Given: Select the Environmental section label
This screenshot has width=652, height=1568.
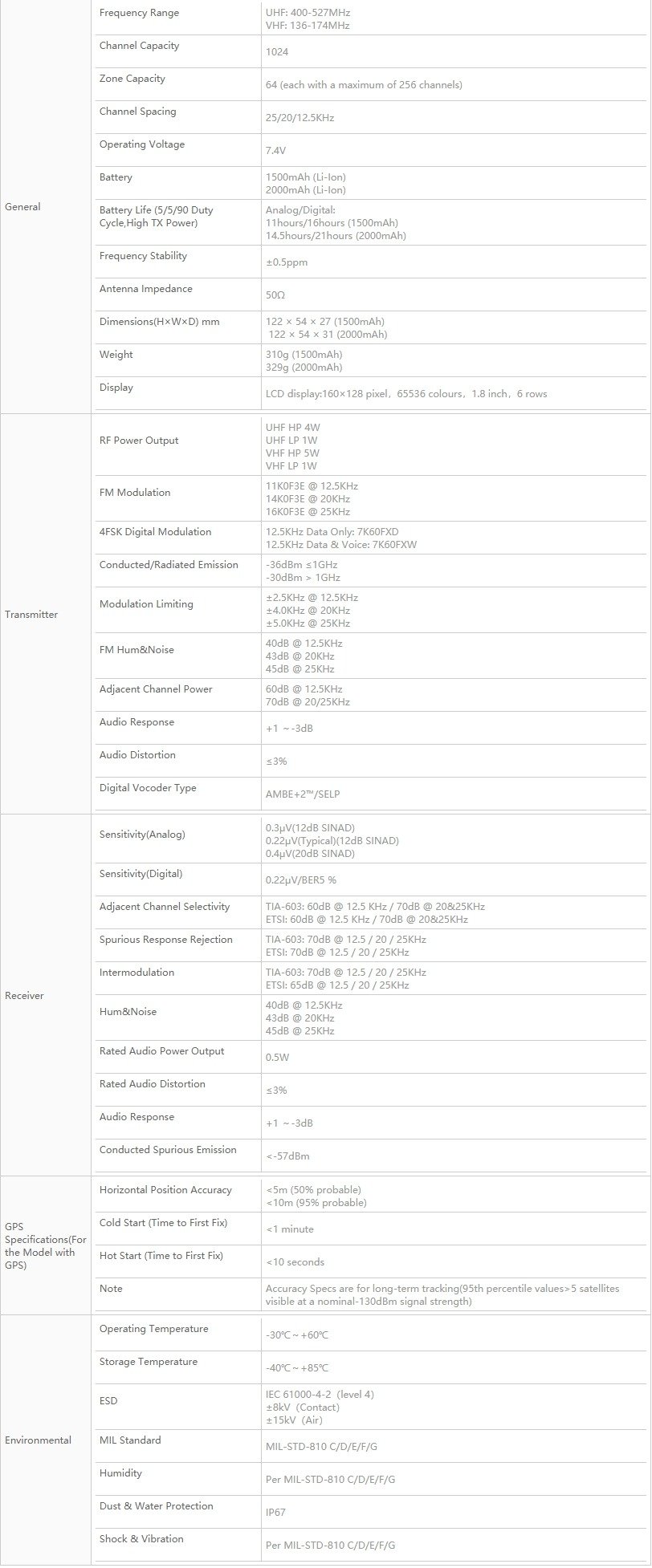Looking at the screenshot, I should tap(38, 1440).
